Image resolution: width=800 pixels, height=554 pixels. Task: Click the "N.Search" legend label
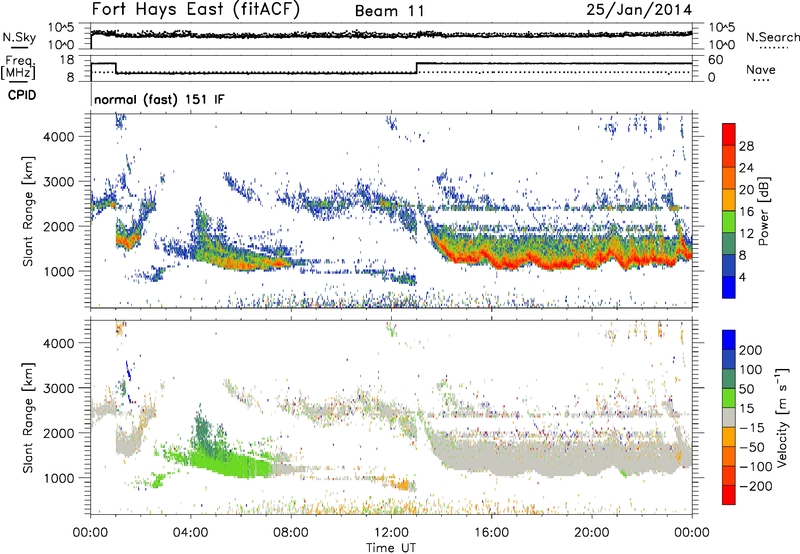(772, 37)
